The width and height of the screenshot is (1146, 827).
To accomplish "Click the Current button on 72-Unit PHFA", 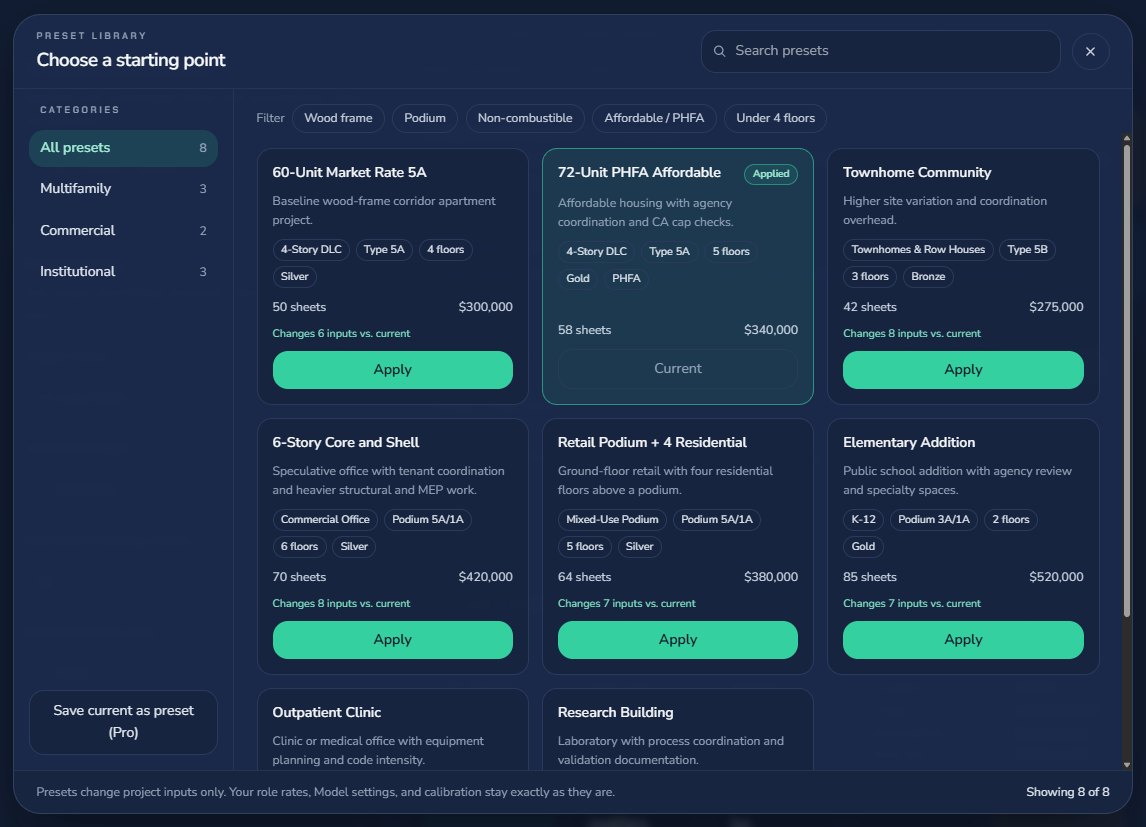I will (x=678, y=369).
